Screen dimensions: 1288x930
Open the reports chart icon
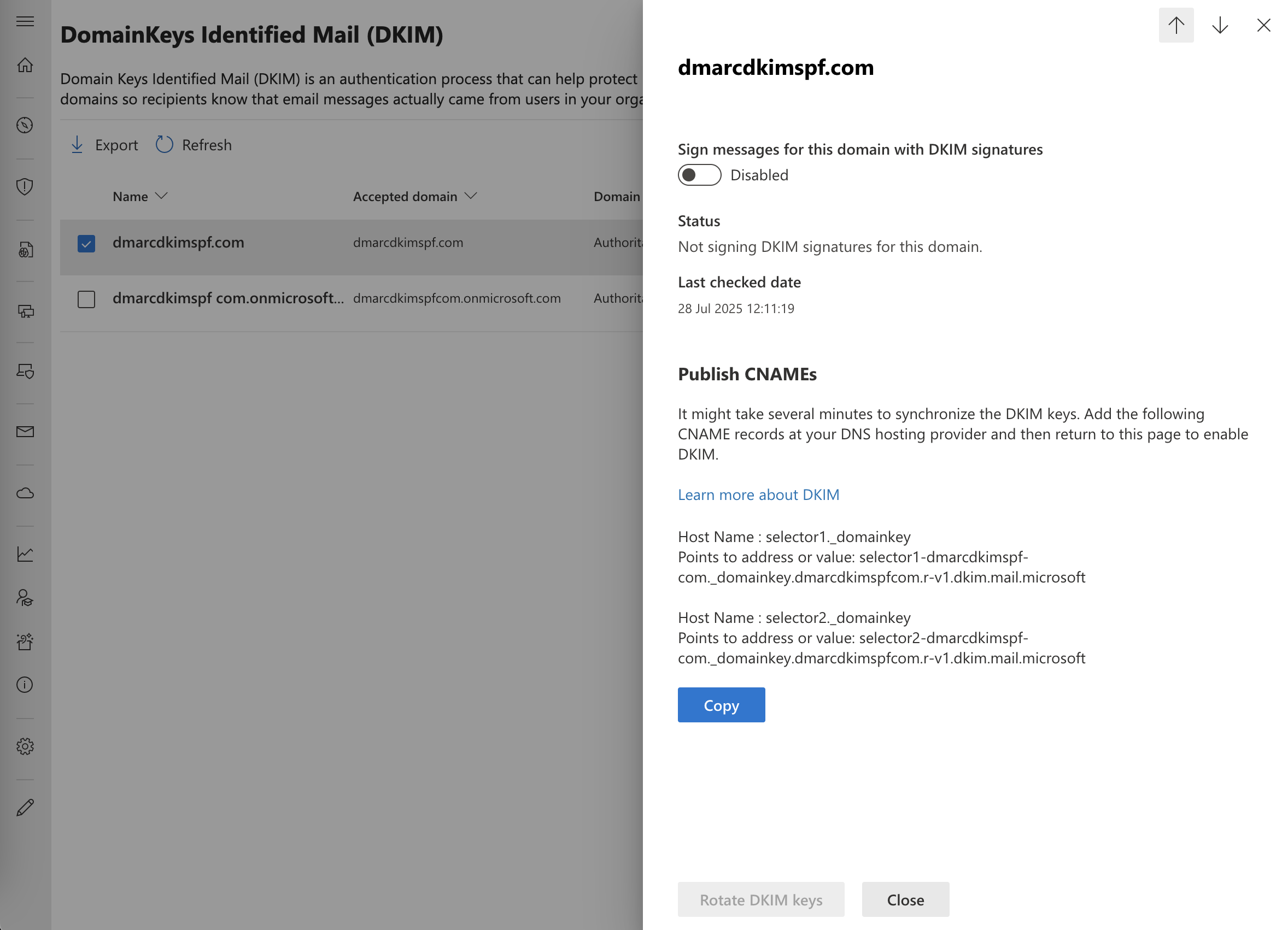click(25, 554)
